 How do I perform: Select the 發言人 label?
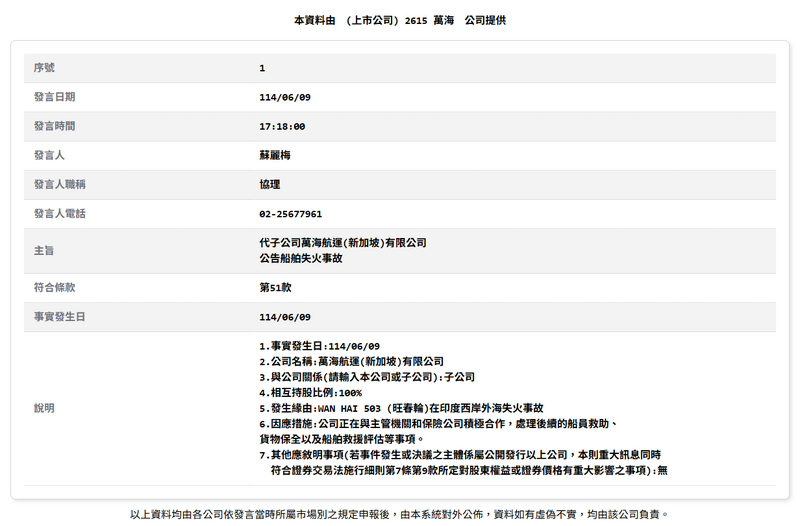[x=49, y=155]
